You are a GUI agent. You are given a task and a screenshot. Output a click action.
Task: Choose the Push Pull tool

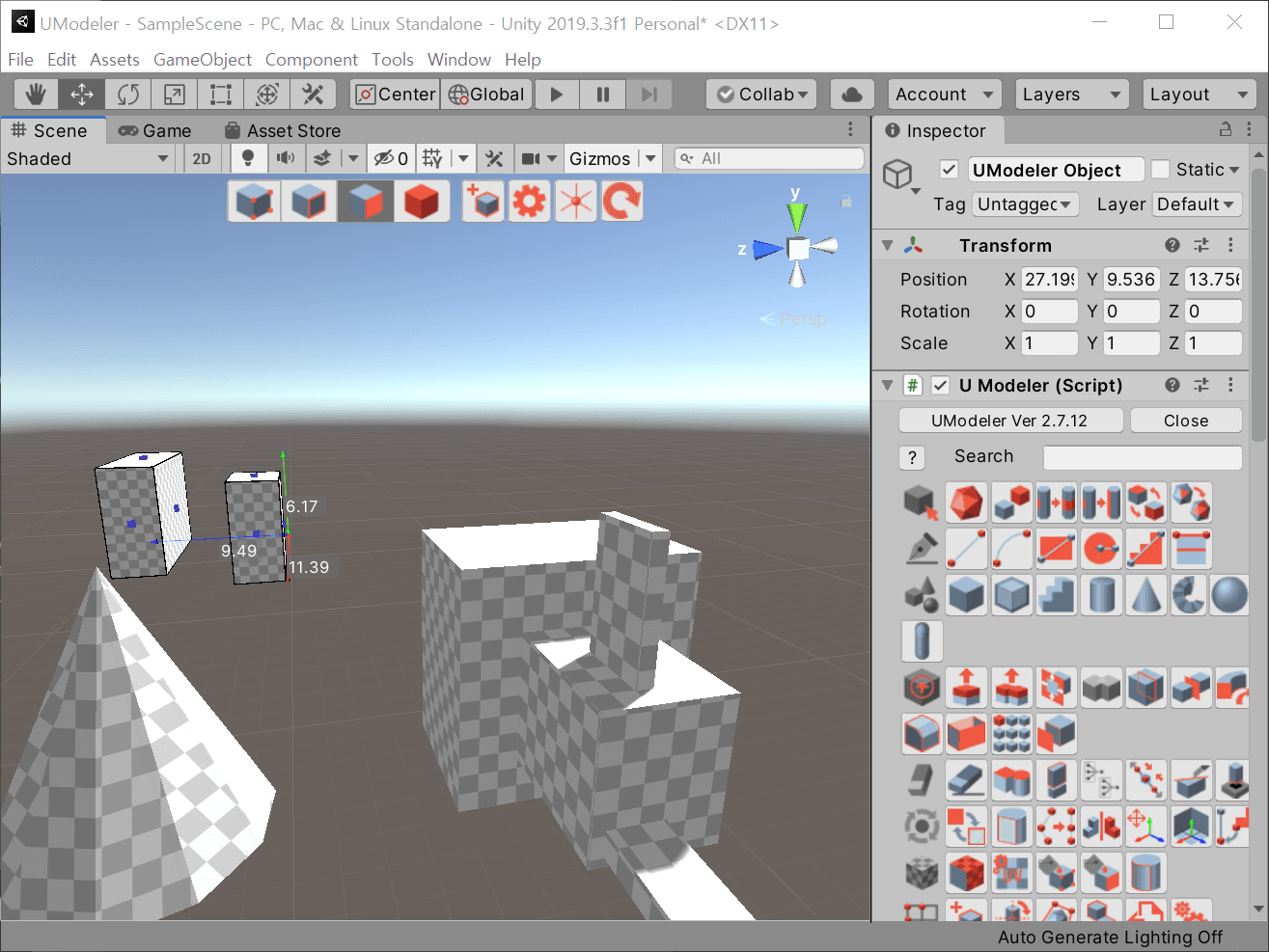point(966,687)
